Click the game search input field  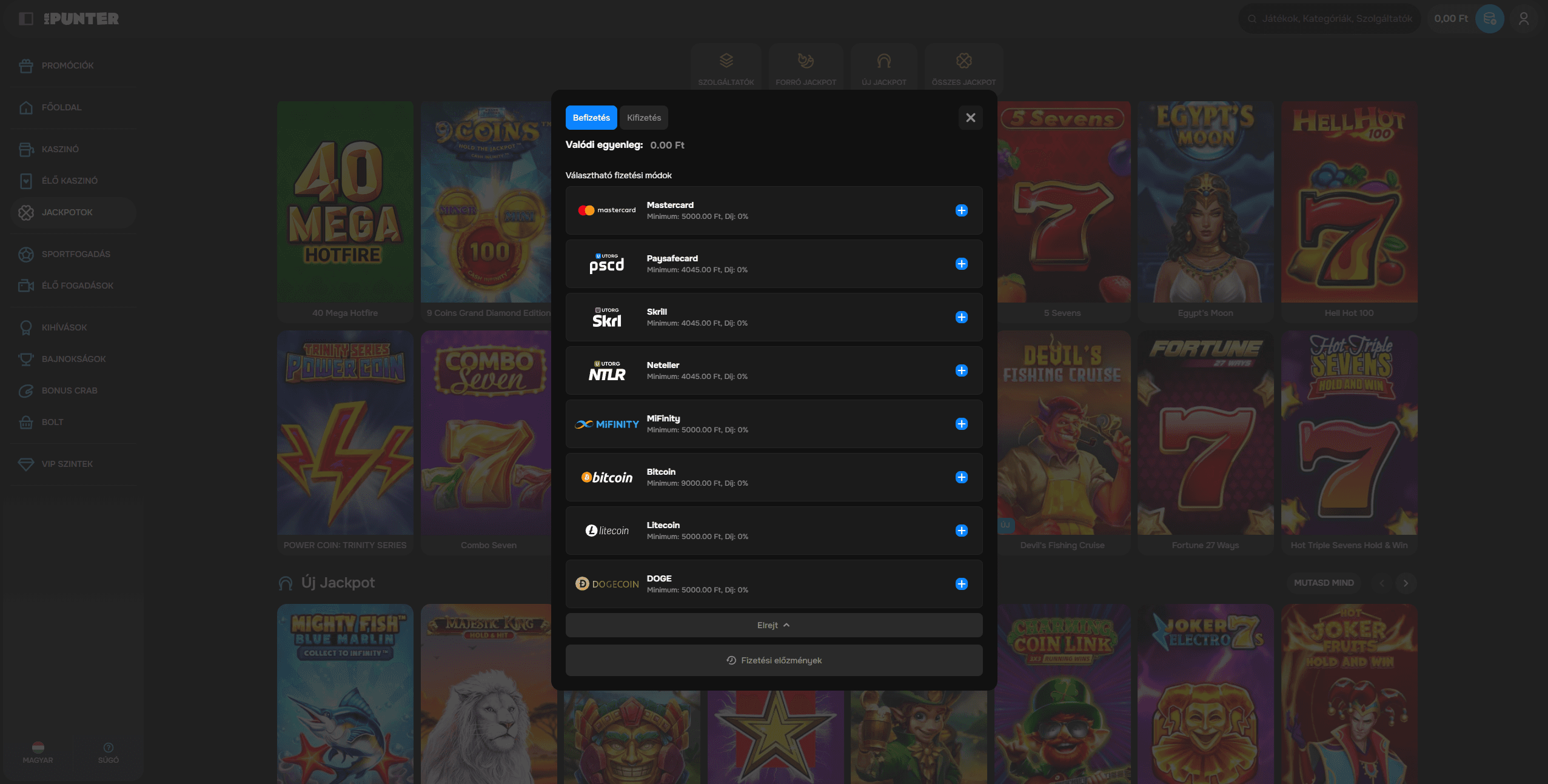pos(1336,19)
